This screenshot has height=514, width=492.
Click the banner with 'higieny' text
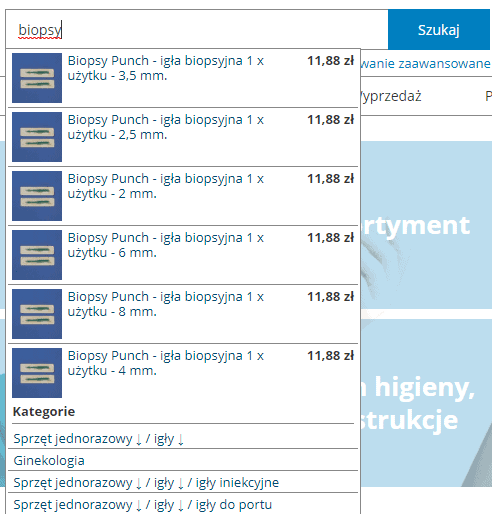tap(426, 403)
